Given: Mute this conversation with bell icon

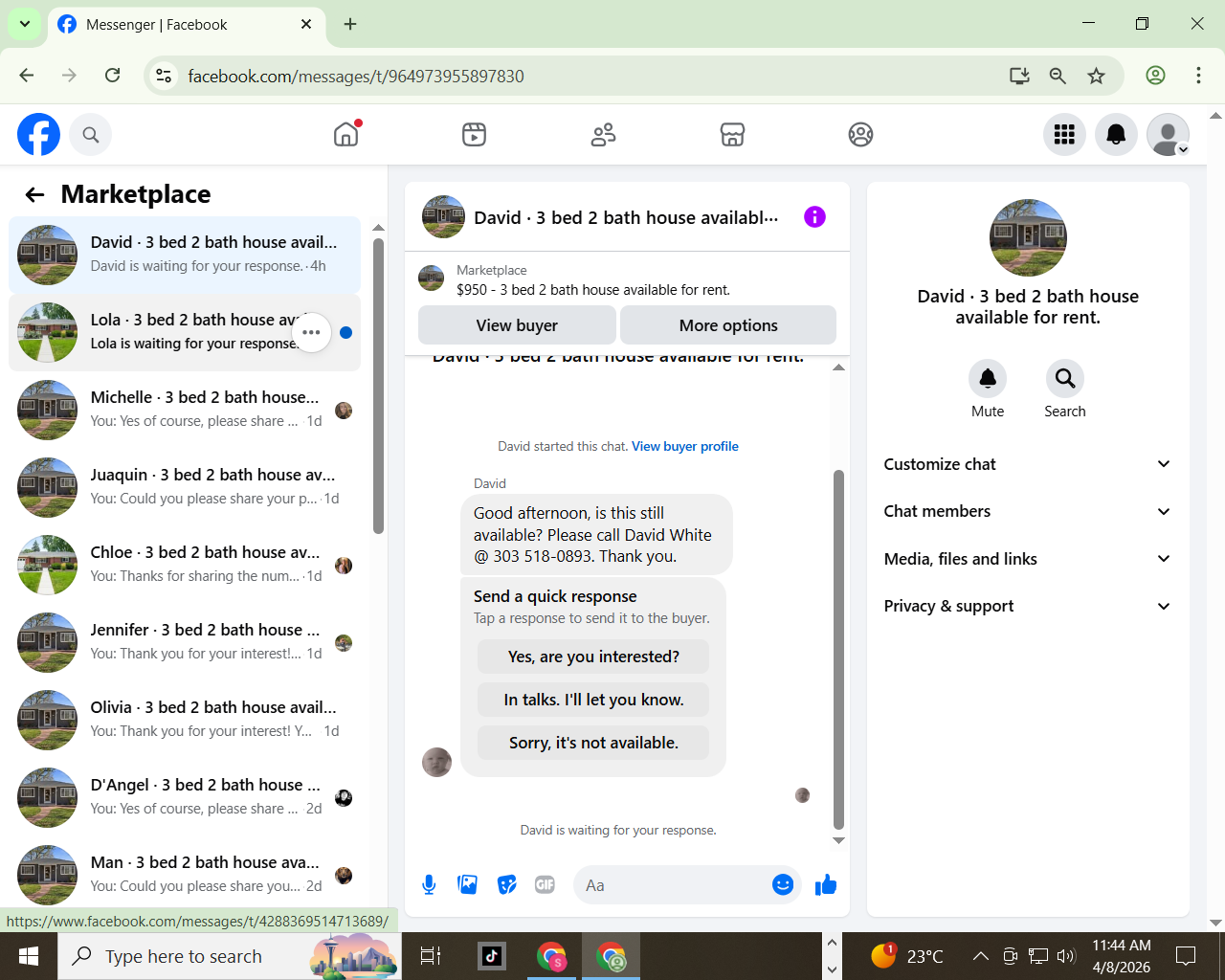Looking at the screenshot, I should 988,379.
